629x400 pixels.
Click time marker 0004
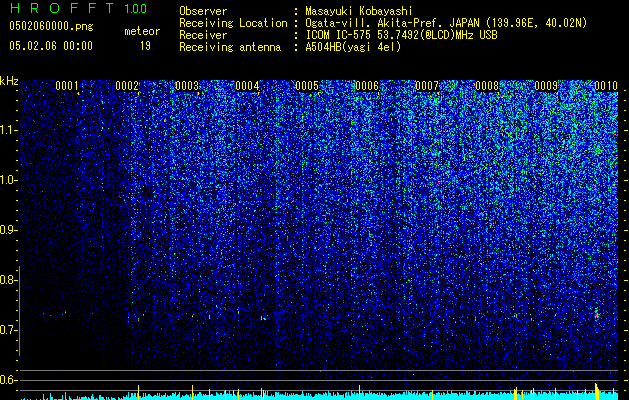247,86
